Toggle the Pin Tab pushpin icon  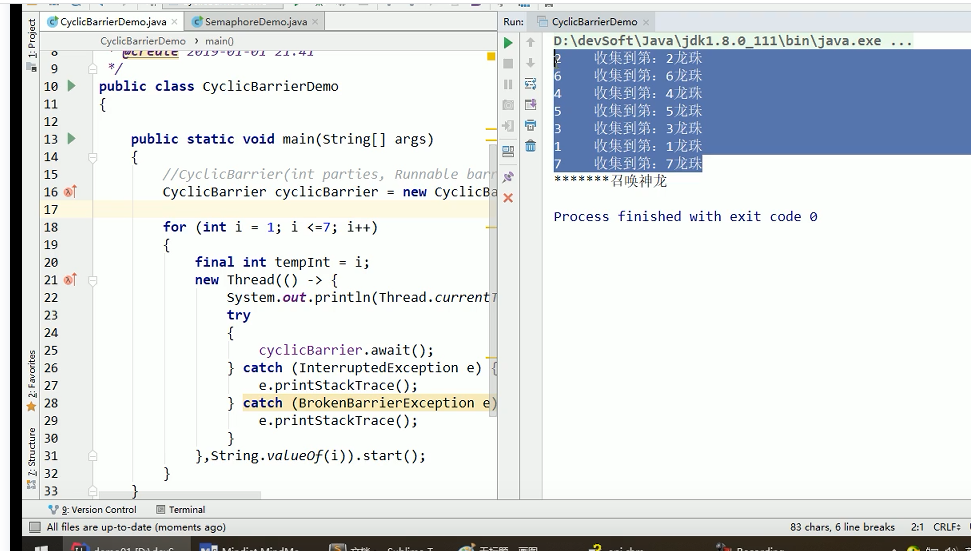pos(508,177)
